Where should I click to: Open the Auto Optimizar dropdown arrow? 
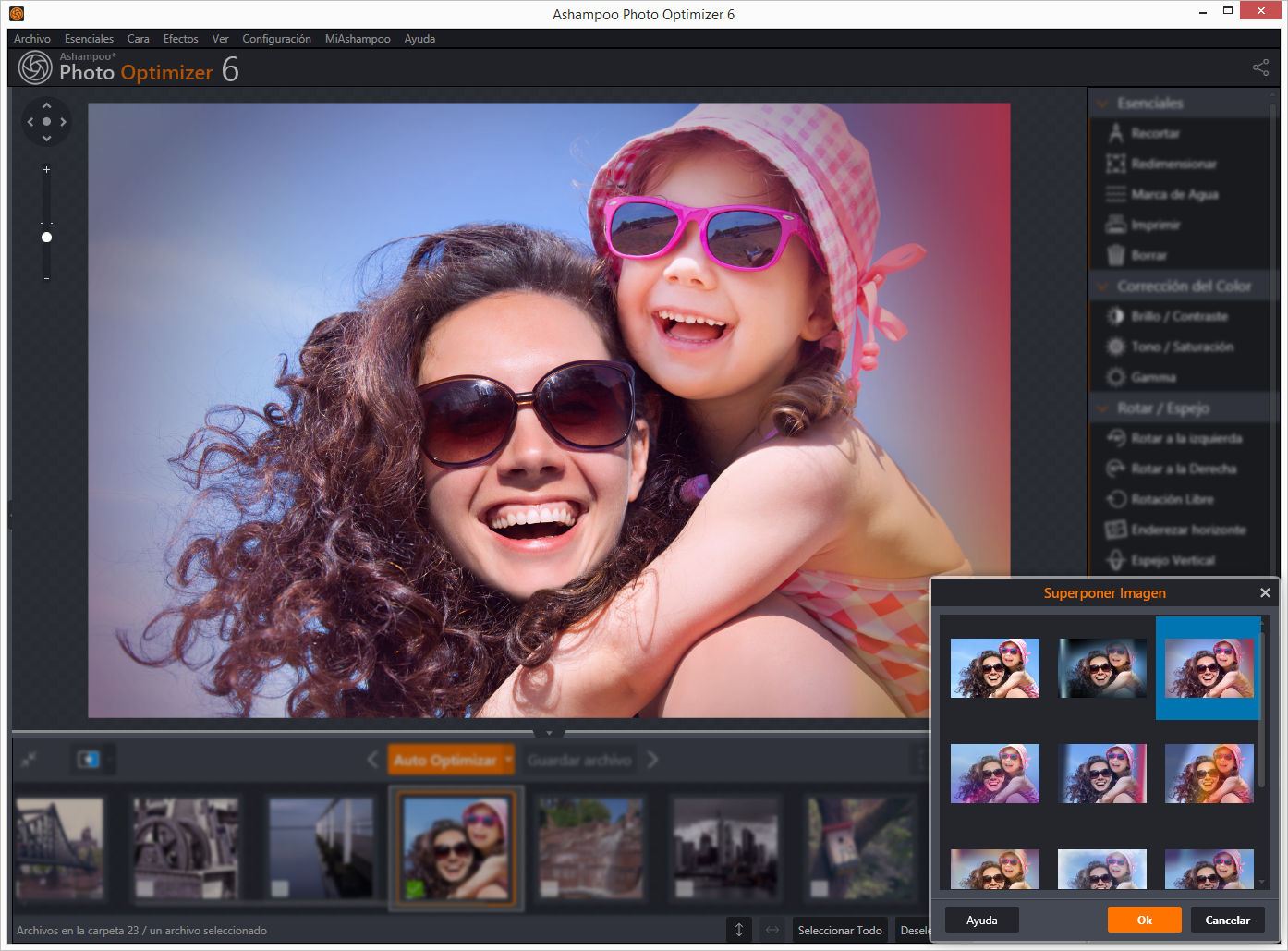(508, 759)
